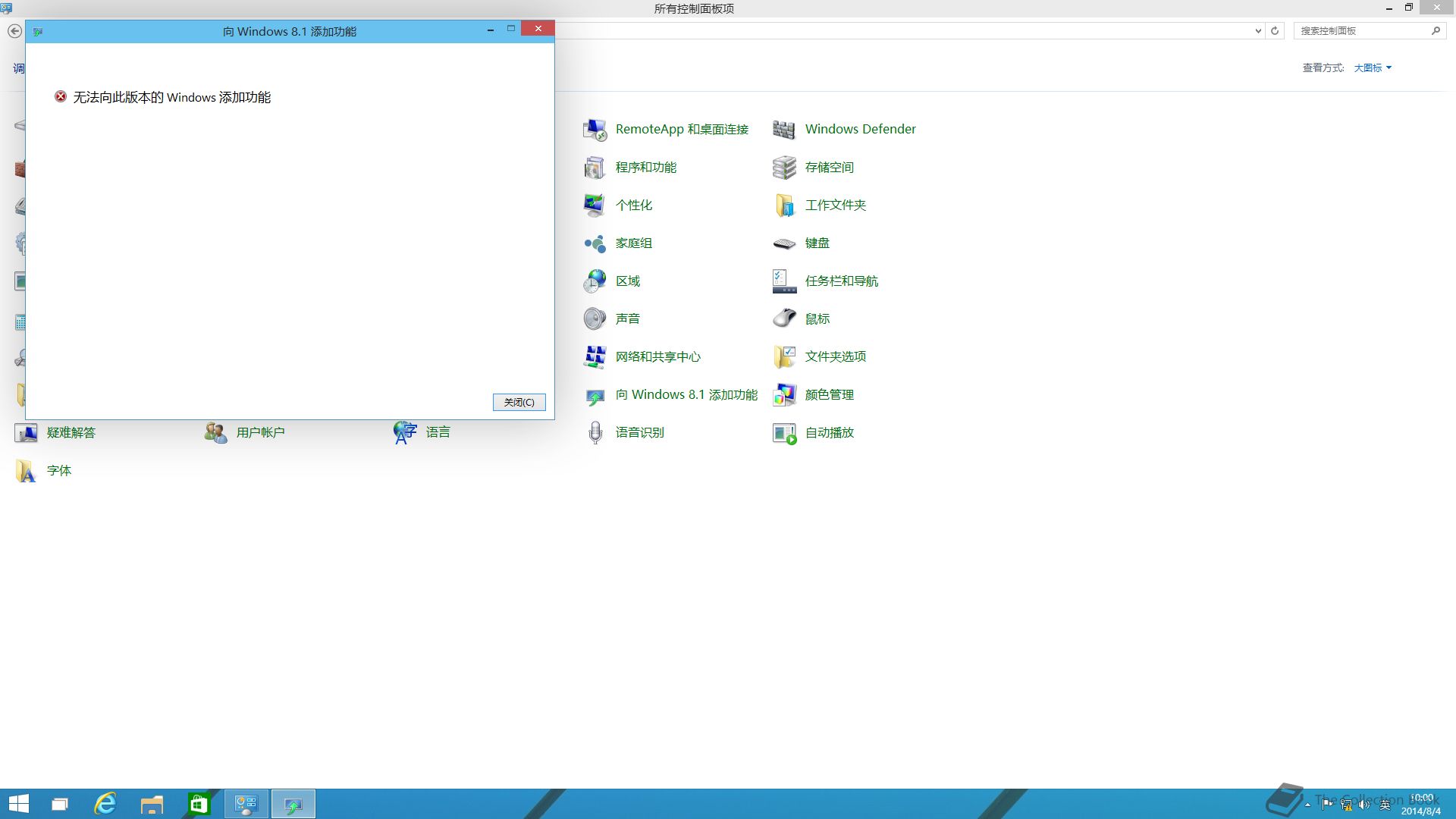Open File Explorer from the taskbar
The height and width of the screenshot is (819, 1456).
(x=152, y=804)
